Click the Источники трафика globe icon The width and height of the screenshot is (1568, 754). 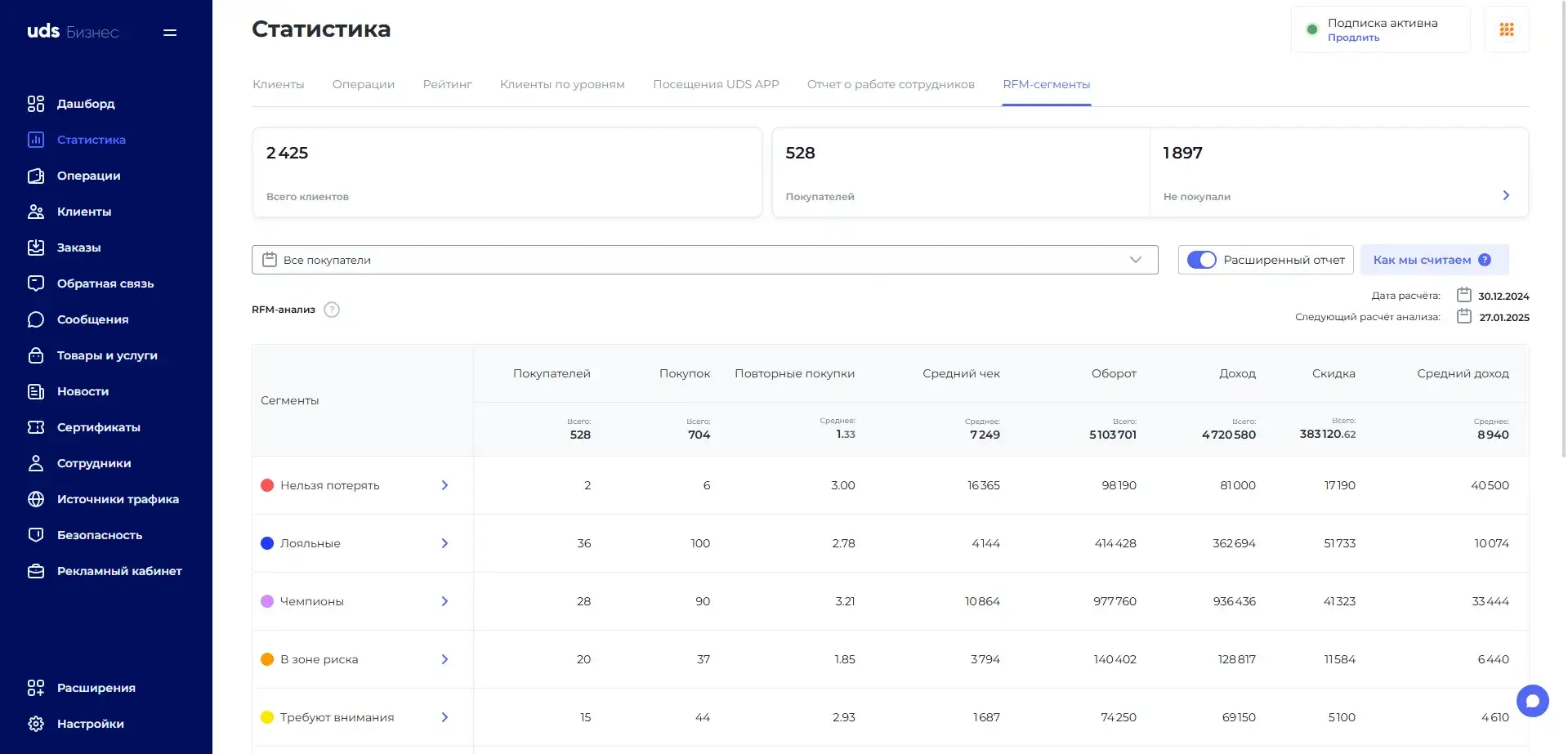[36, 499]
